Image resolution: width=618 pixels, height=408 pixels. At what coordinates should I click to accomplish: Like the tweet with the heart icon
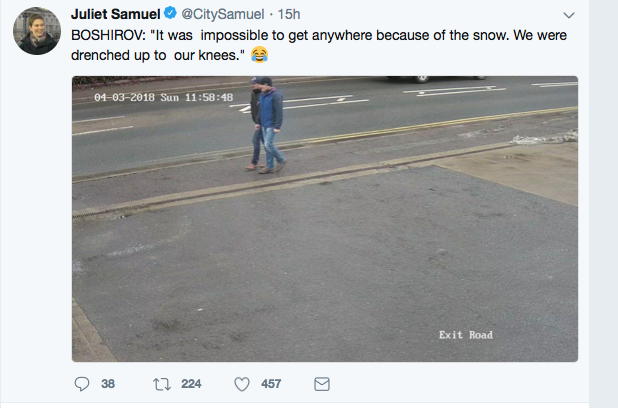pyautogui.click(x=241, y=383)
